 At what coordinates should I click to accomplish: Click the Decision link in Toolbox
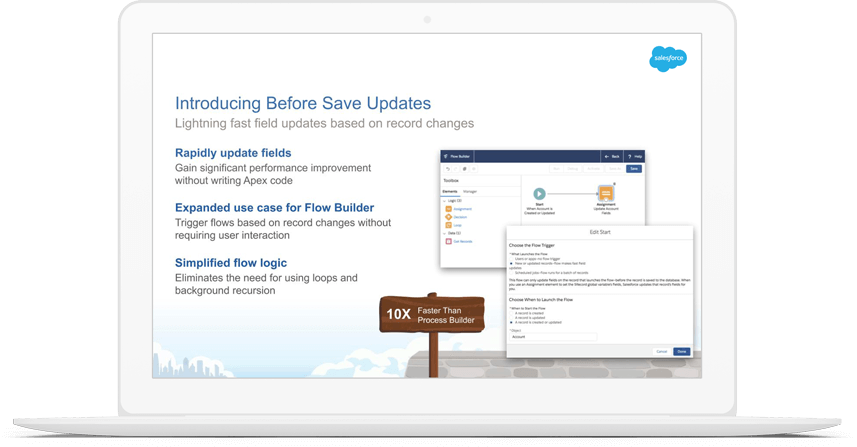point(460,217)
